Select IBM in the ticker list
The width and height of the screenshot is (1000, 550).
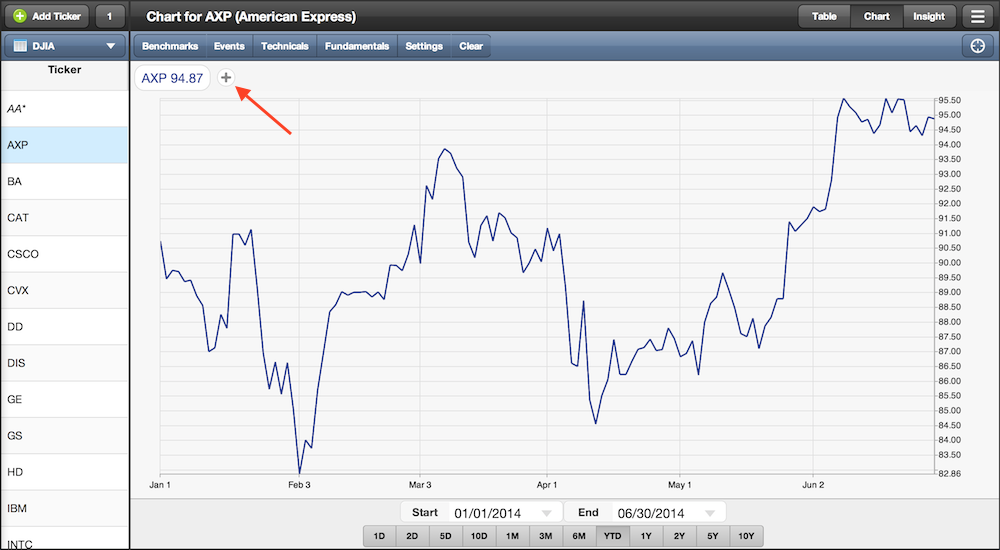(x=64, y=509)
